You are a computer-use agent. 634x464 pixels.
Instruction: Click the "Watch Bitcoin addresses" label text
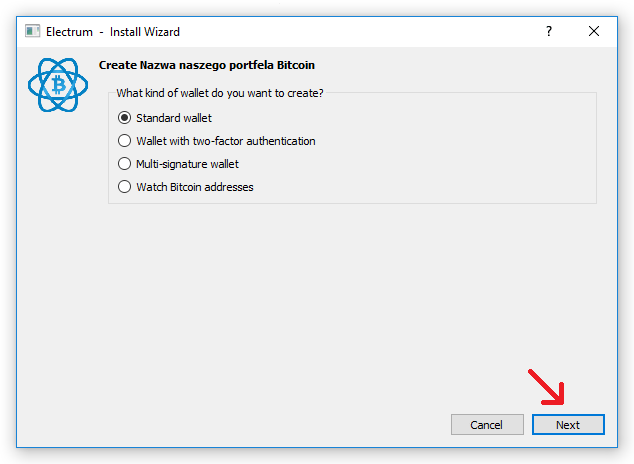195,187
